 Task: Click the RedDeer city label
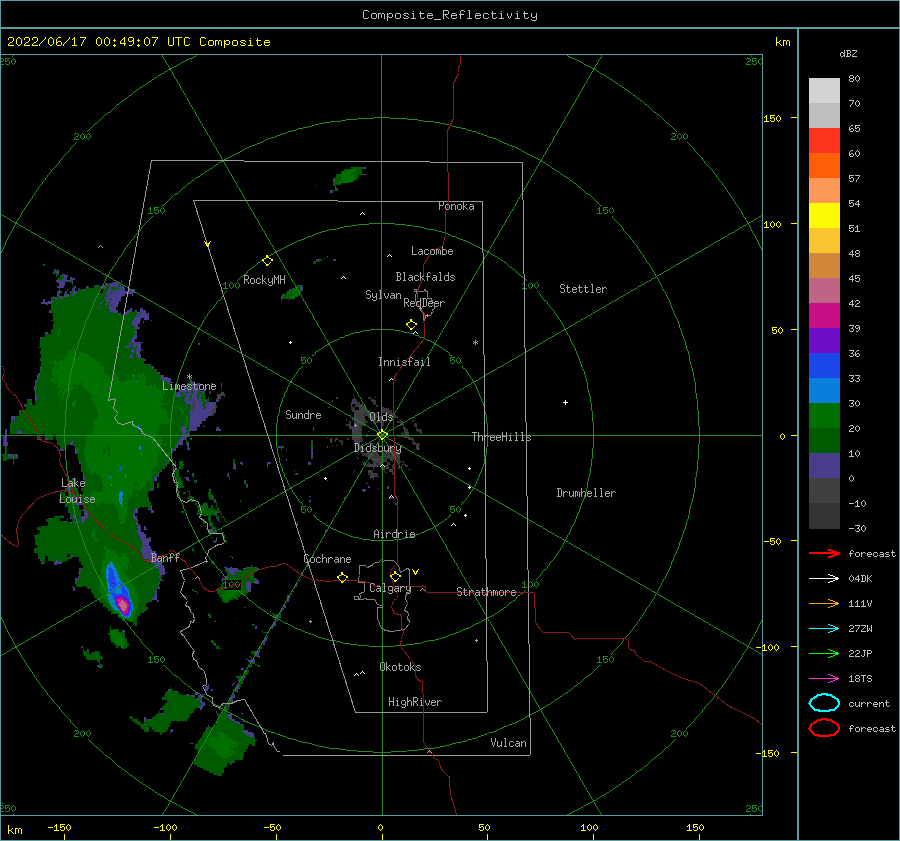point(424,303)
